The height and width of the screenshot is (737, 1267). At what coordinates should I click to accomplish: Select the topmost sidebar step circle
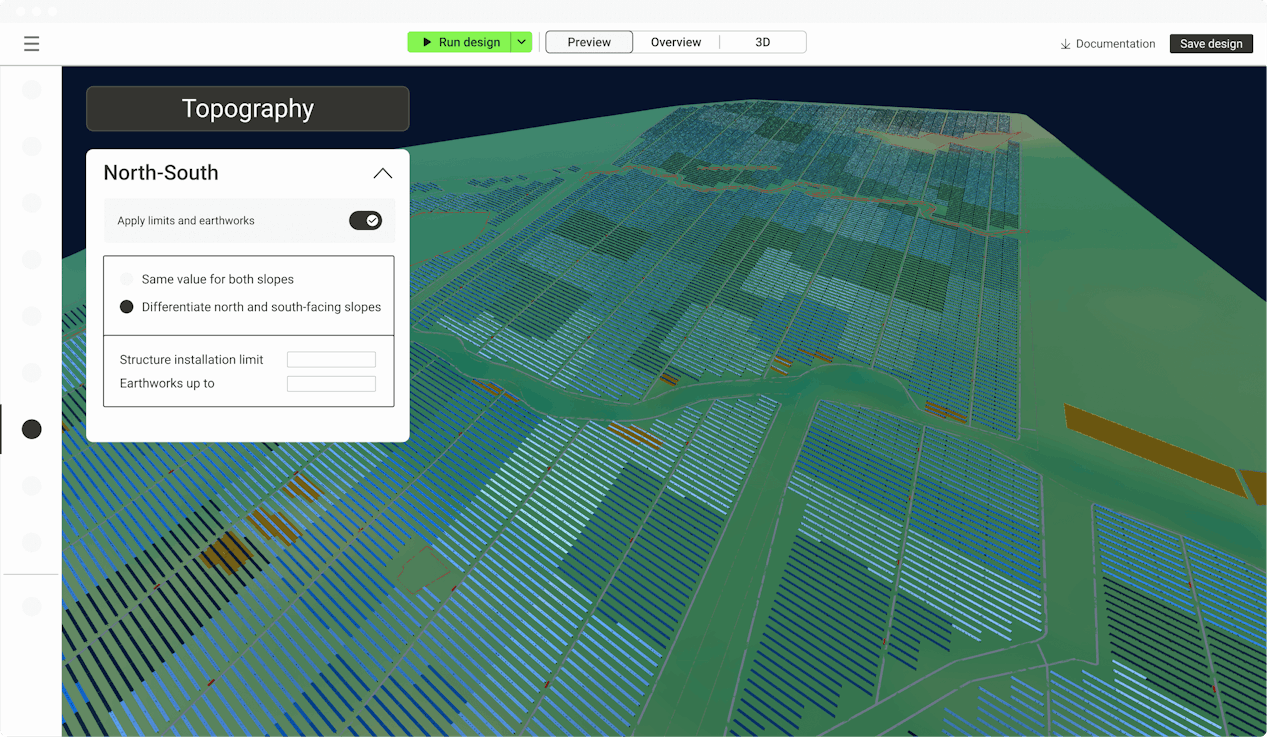(32, 90)
